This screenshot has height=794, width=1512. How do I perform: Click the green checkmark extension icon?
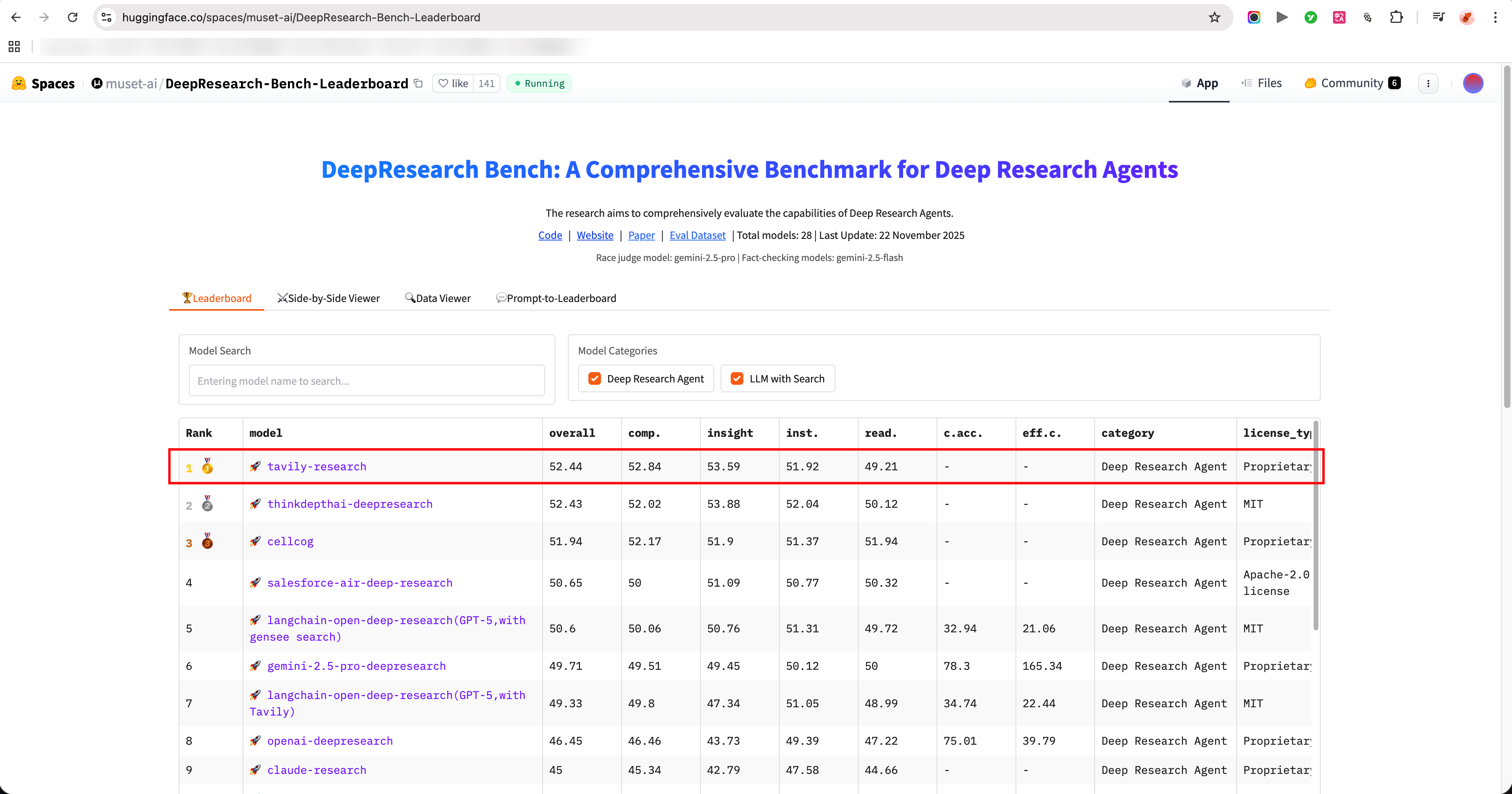click(x=1310, y=18)
